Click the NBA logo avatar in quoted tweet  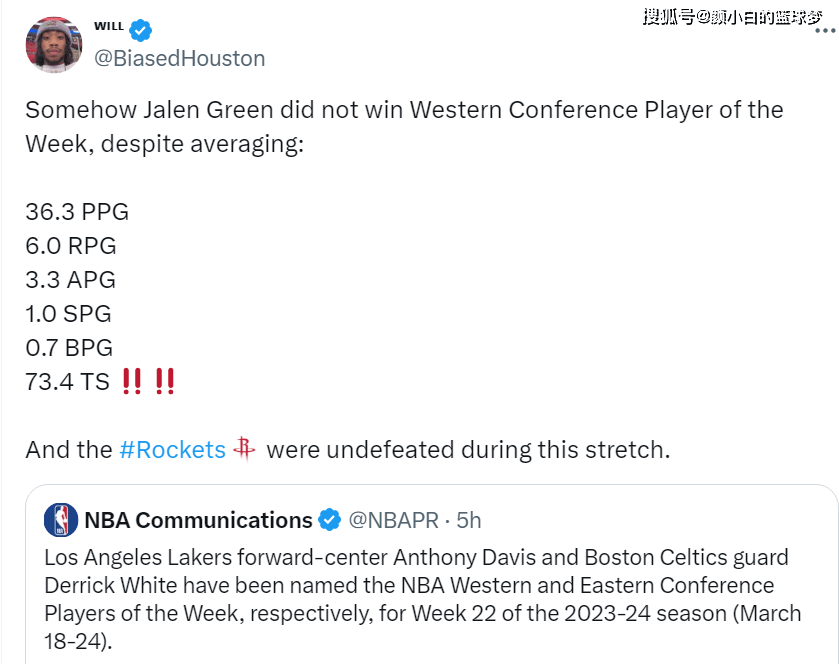pos(61,520)
